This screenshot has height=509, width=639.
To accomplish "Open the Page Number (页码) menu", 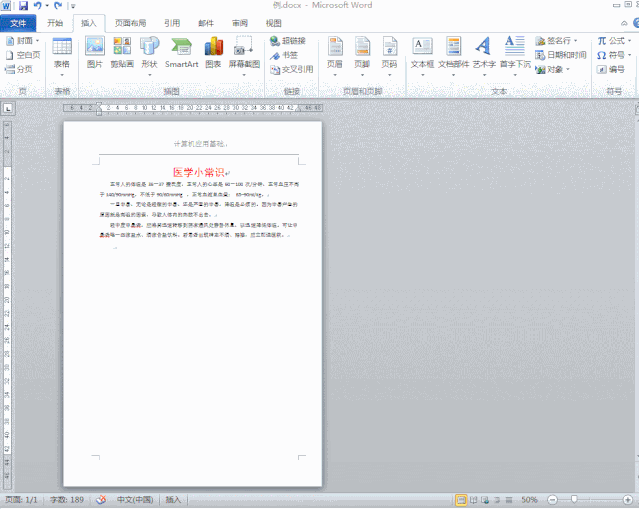I will (389, 57).
